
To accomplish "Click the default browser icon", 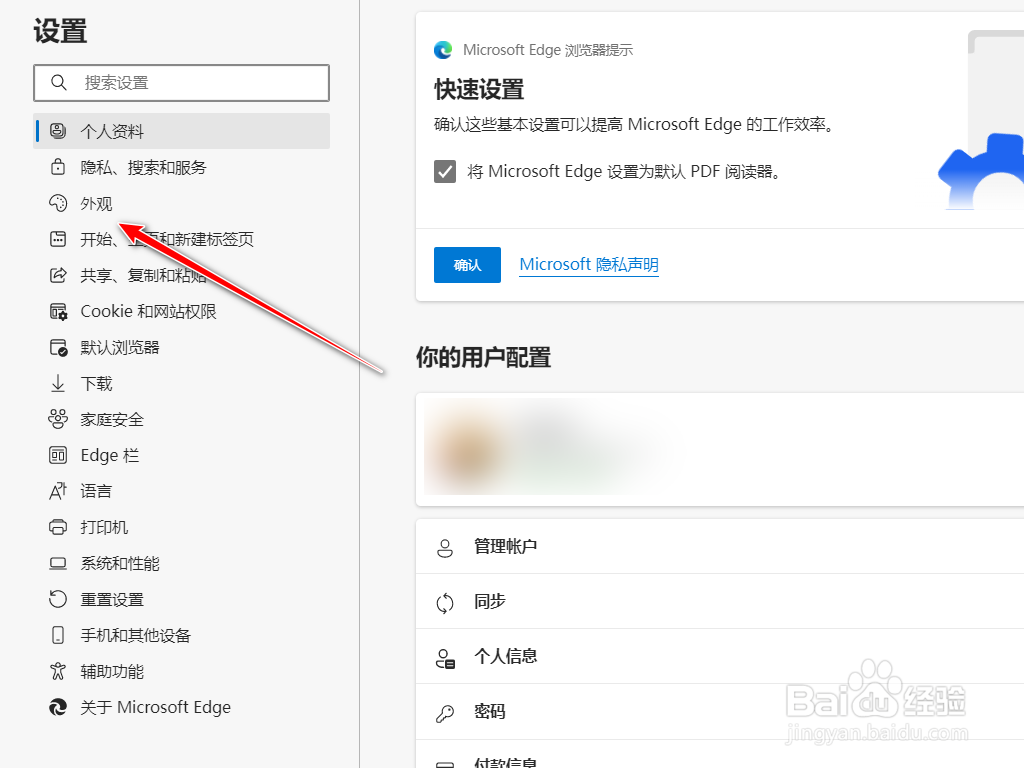I will coord(58,347).
